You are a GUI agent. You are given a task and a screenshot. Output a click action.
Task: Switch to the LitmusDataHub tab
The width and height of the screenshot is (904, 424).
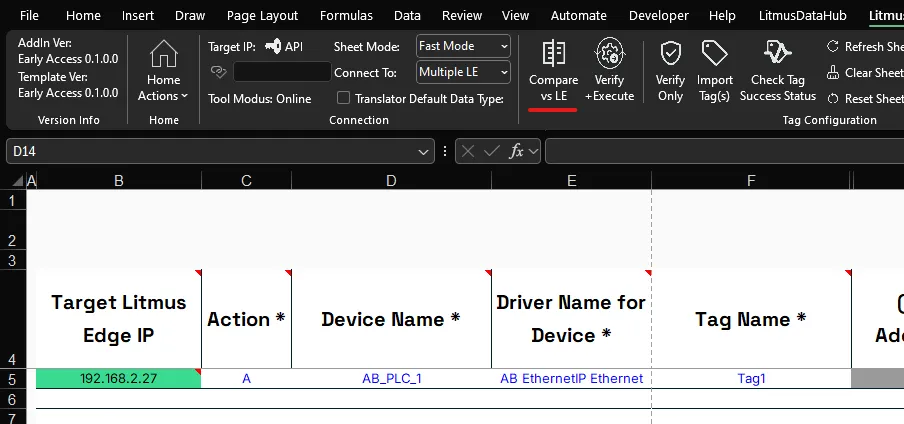tap(805, 16)
